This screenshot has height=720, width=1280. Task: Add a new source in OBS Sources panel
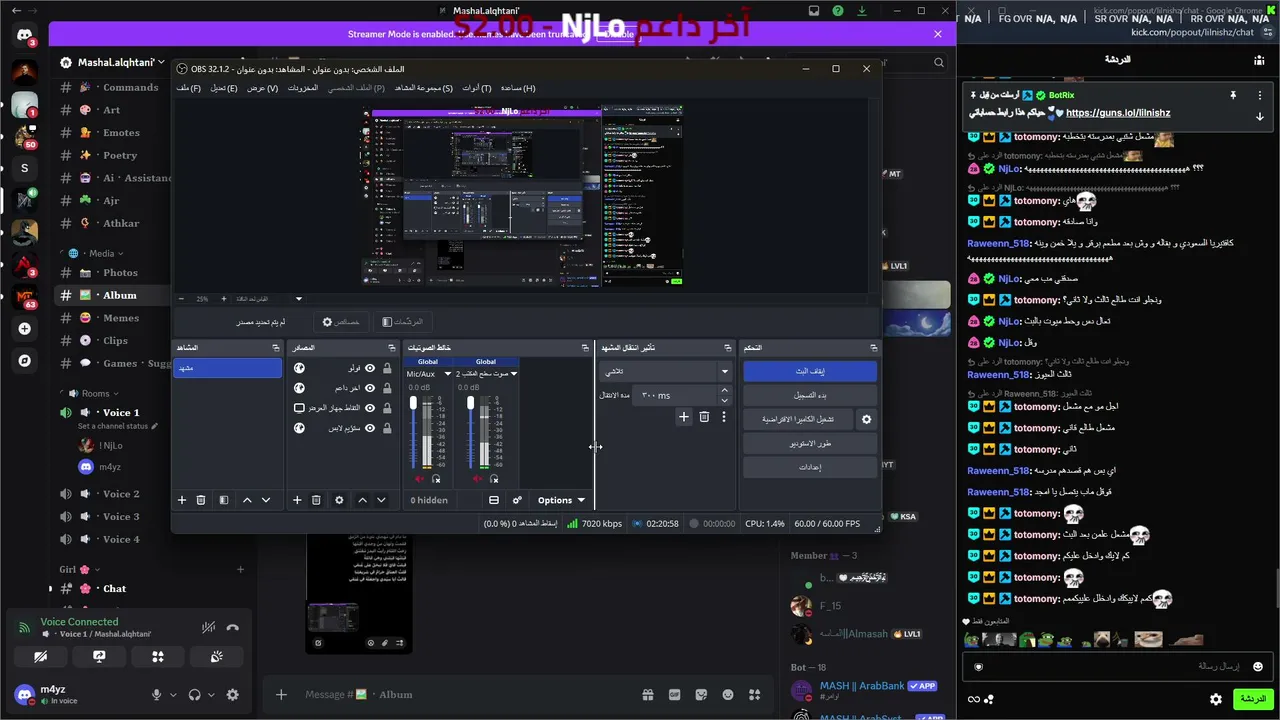point(297,500)
